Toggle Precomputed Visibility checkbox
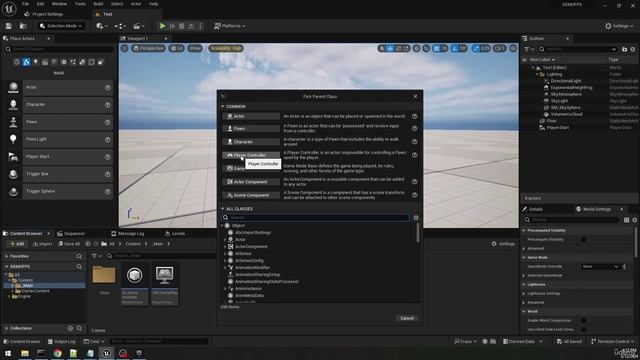Screen dimensions: 640x360 tap(583, 240)
